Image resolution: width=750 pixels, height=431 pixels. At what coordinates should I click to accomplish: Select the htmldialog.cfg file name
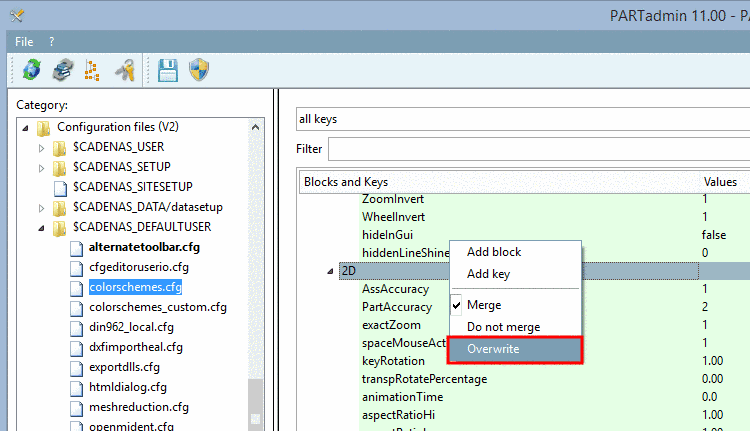click(128, 387)
